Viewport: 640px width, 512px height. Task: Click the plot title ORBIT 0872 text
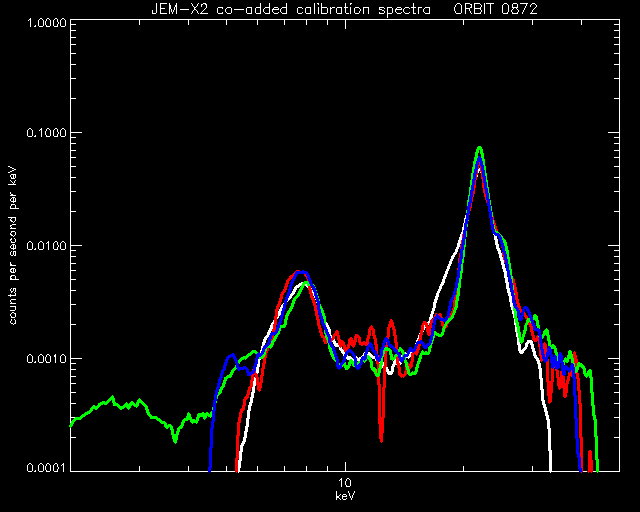pyautogui.click(x=496, y=9)
